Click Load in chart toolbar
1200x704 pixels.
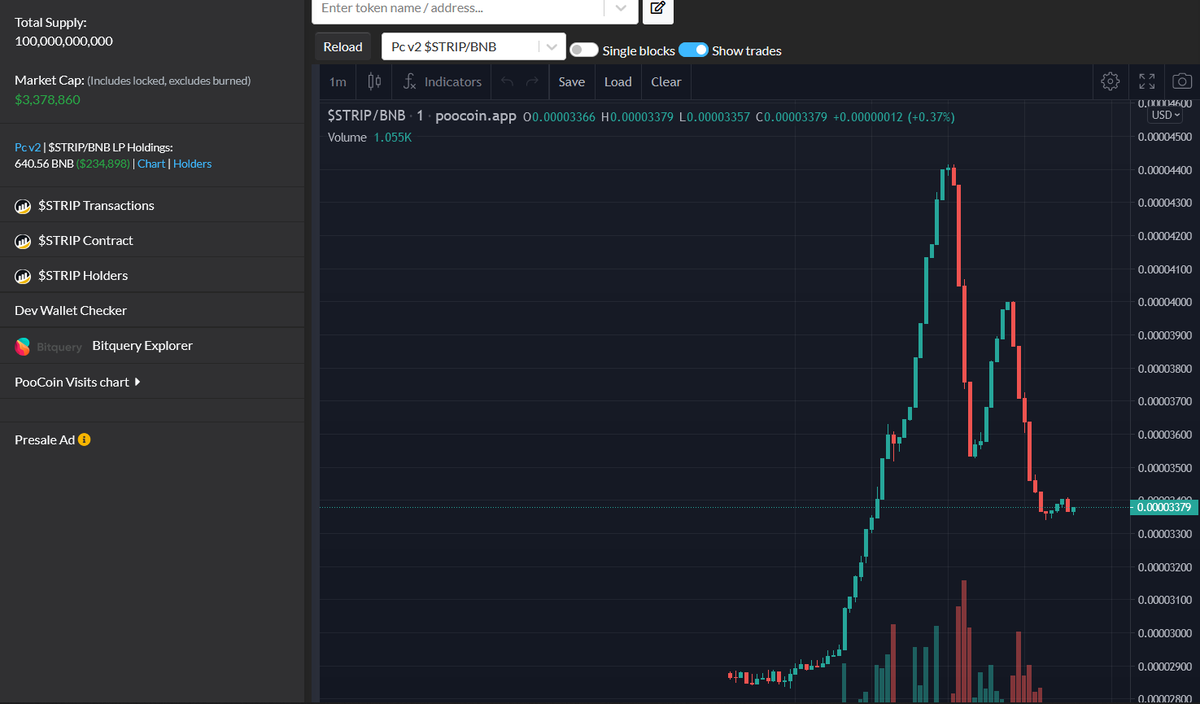click(618, 82)
